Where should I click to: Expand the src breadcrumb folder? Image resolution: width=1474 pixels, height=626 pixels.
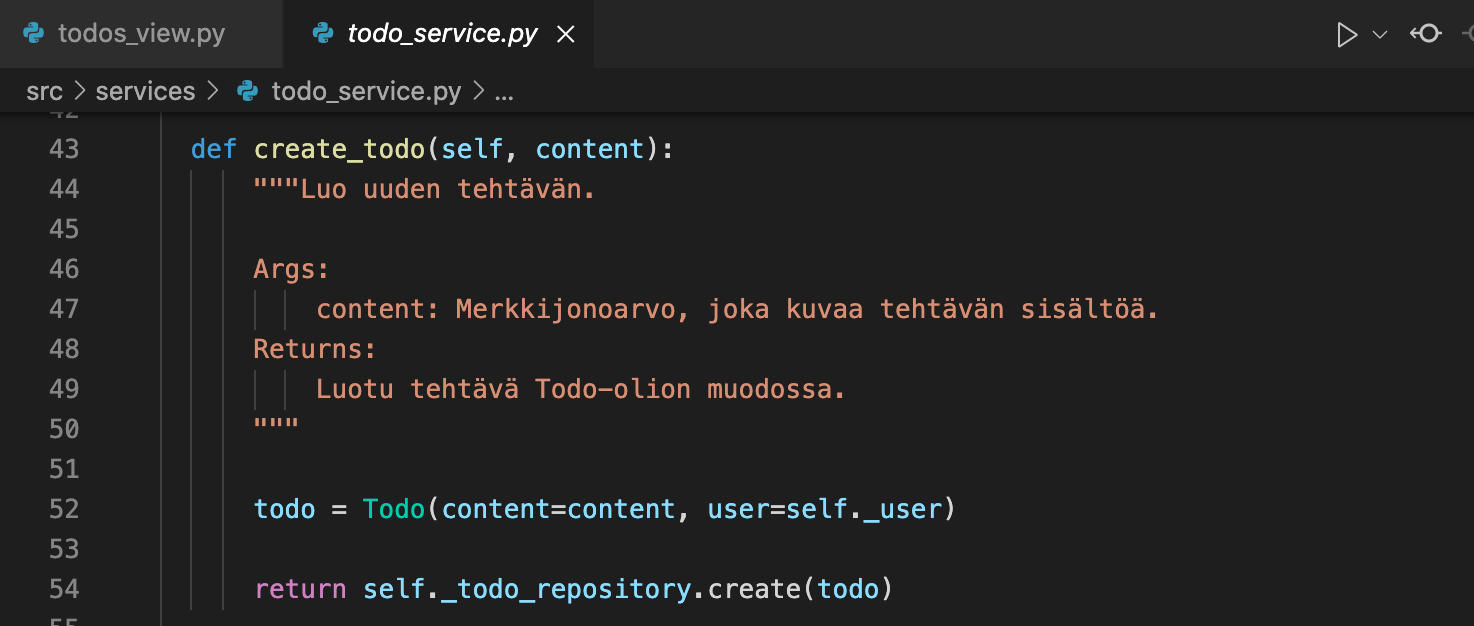click(x=44, y=92)
